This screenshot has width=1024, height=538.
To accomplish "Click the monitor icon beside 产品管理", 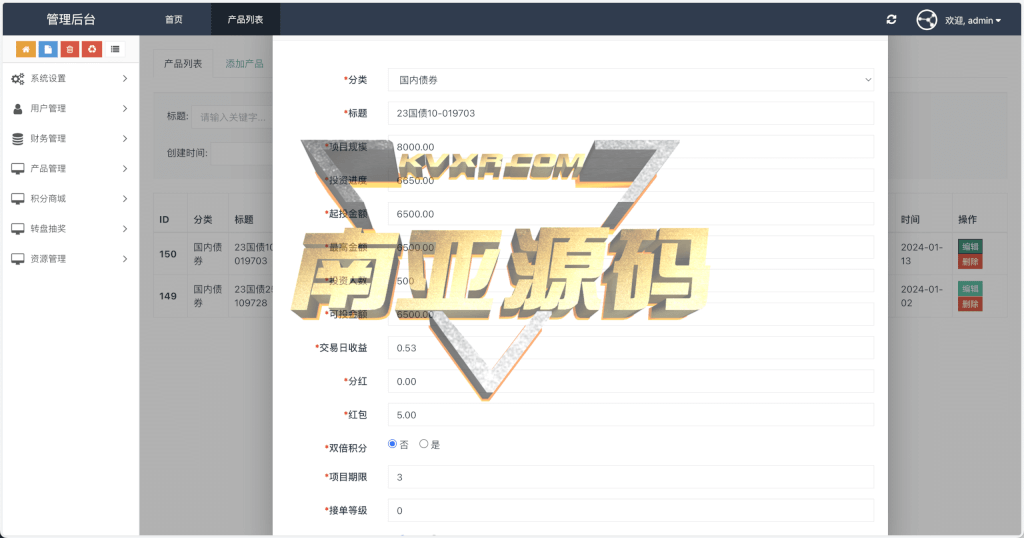I will point(18,168).
